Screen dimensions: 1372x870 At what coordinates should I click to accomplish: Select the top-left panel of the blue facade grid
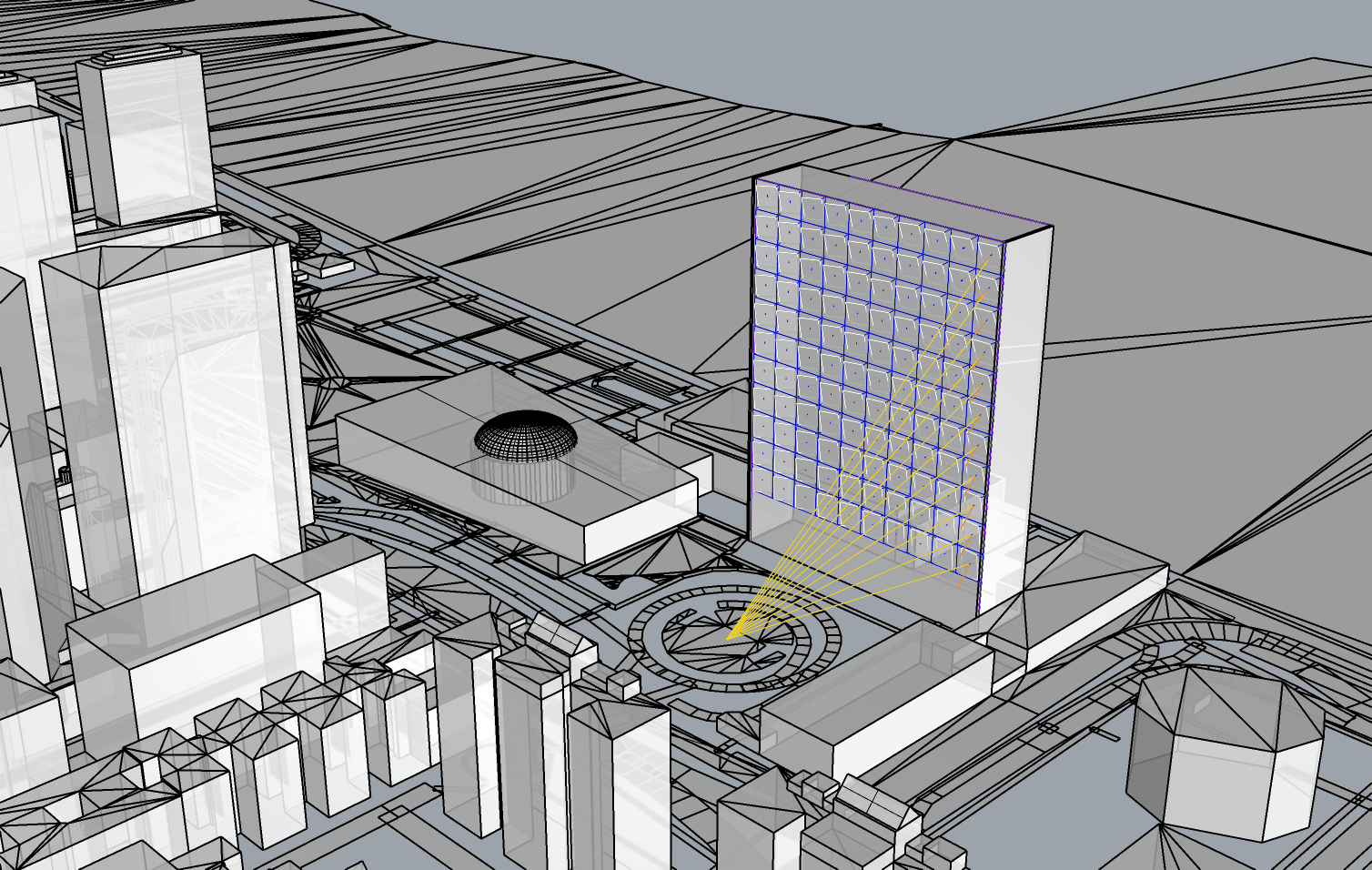tap(767, 197)
